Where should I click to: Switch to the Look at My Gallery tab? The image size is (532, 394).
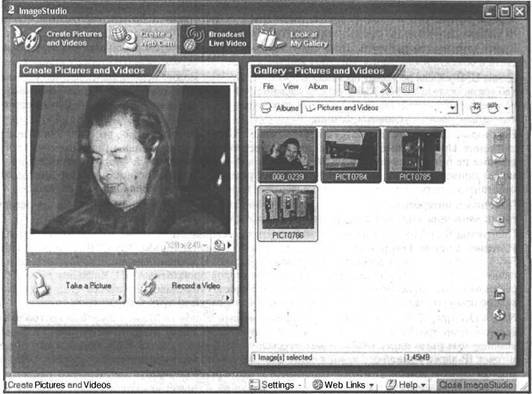[x=292, y=39]
